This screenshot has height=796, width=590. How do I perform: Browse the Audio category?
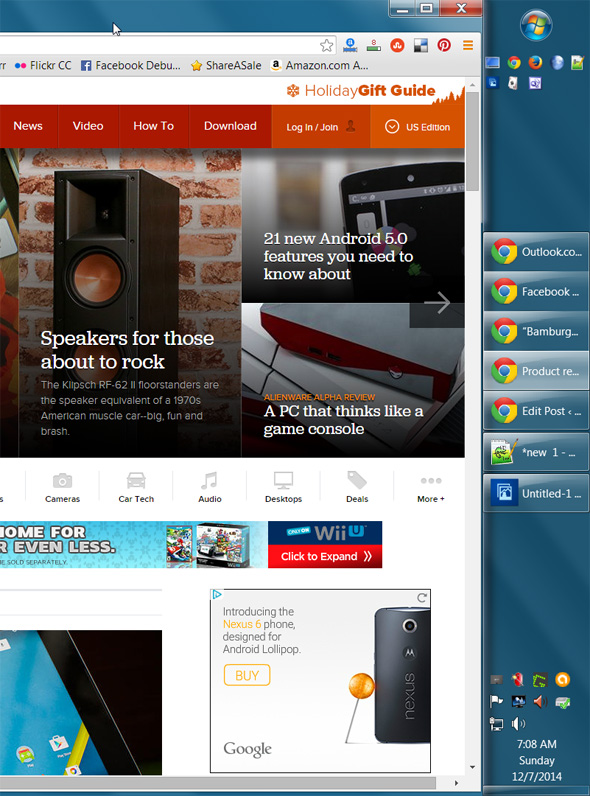210,487
